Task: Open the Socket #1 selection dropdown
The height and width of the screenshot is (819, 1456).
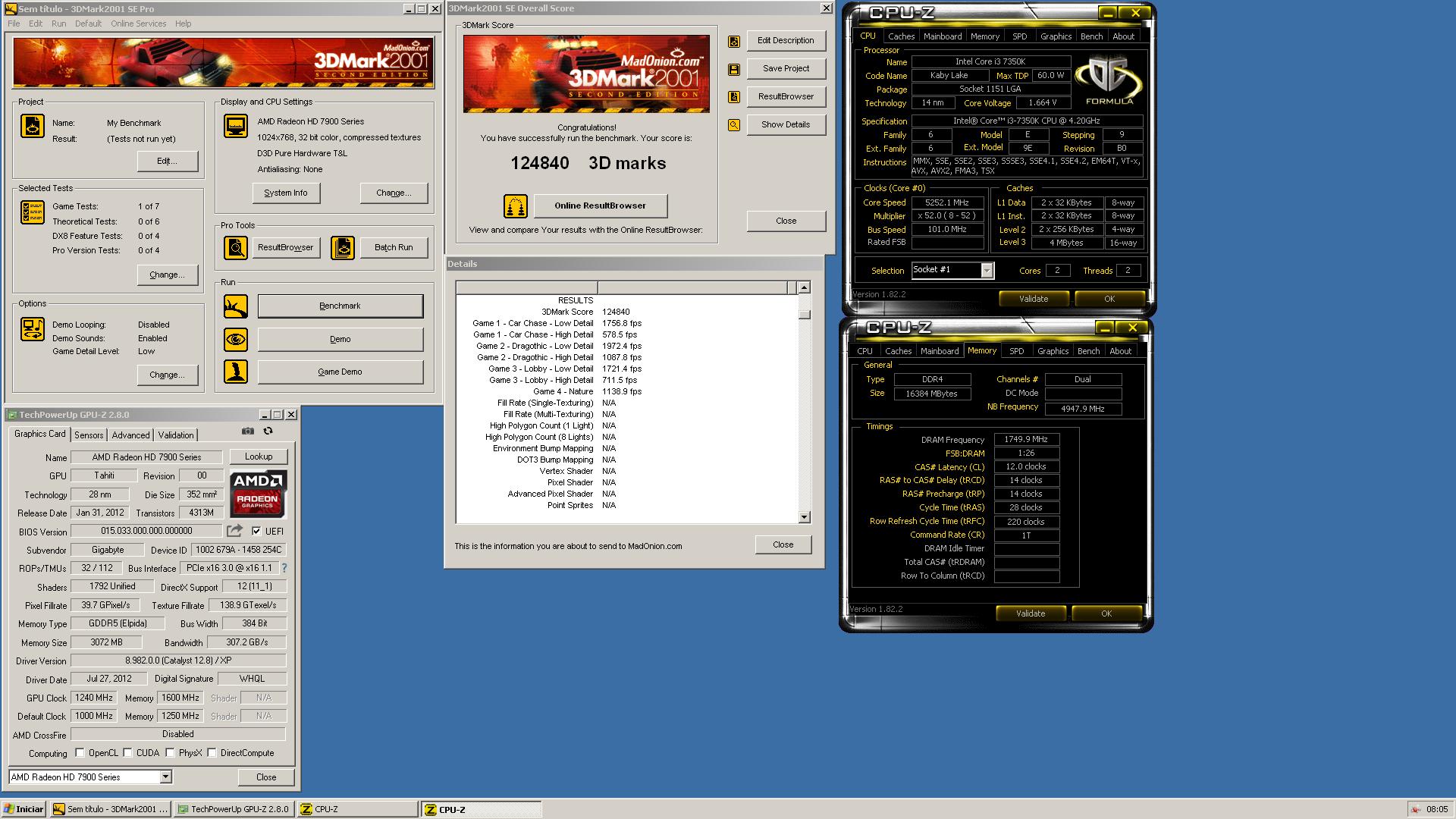Action: [x=987, y=271]
